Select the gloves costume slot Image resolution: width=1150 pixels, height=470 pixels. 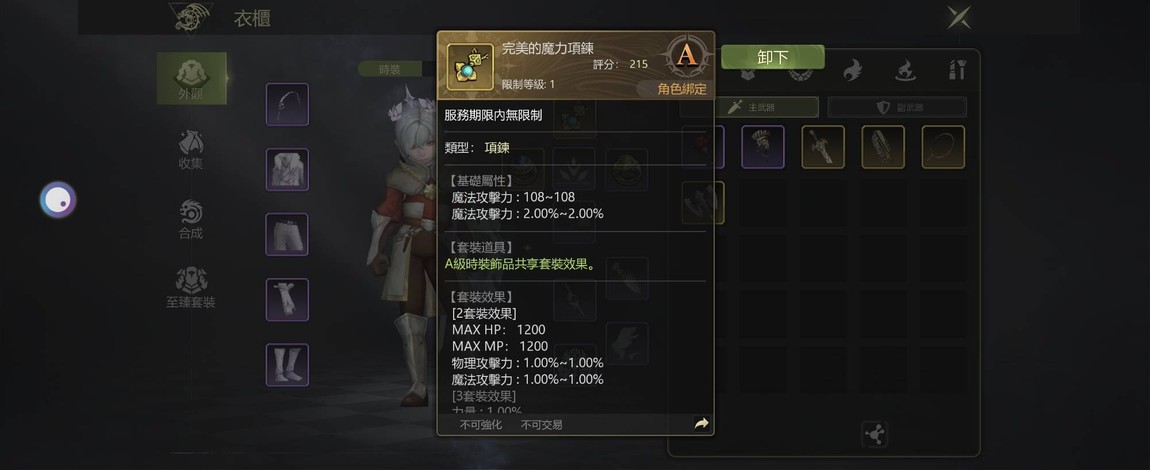coord(288,300)
